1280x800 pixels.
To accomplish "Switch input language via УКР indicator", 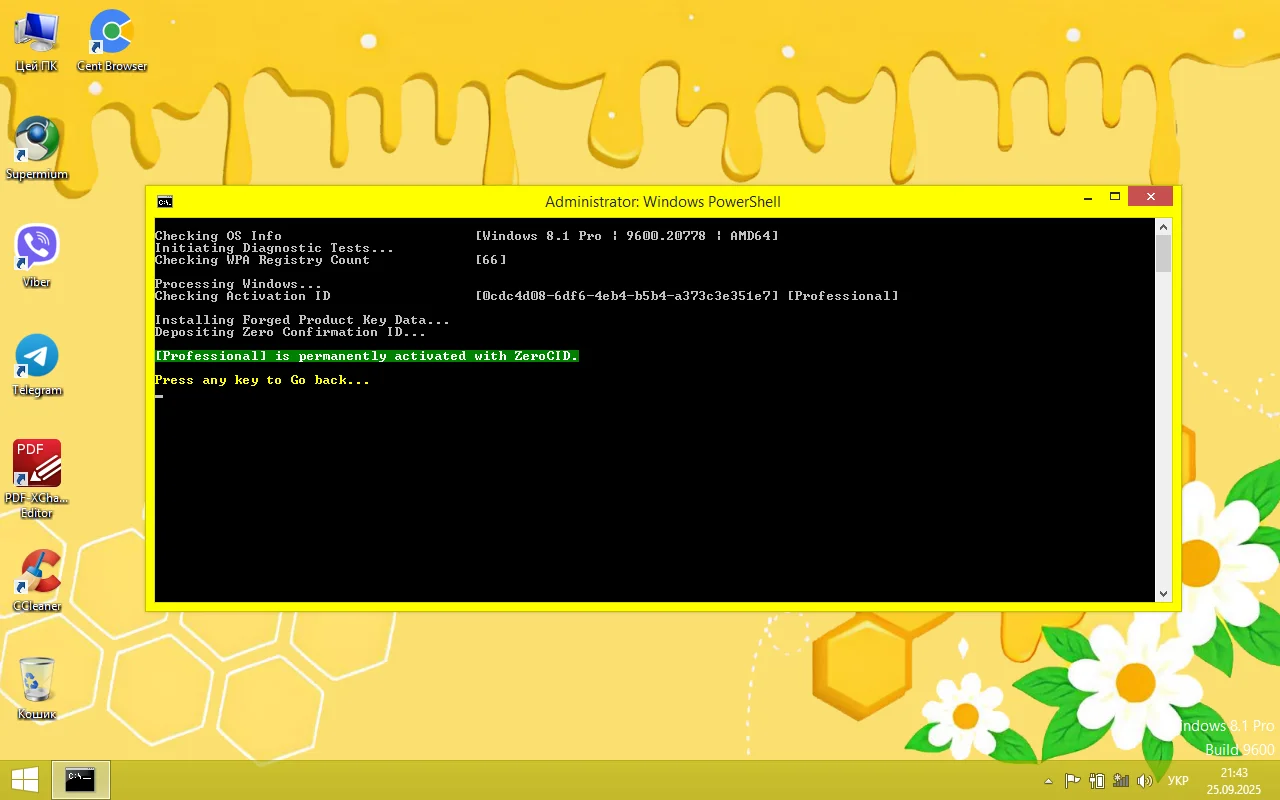I will 1178,781.
